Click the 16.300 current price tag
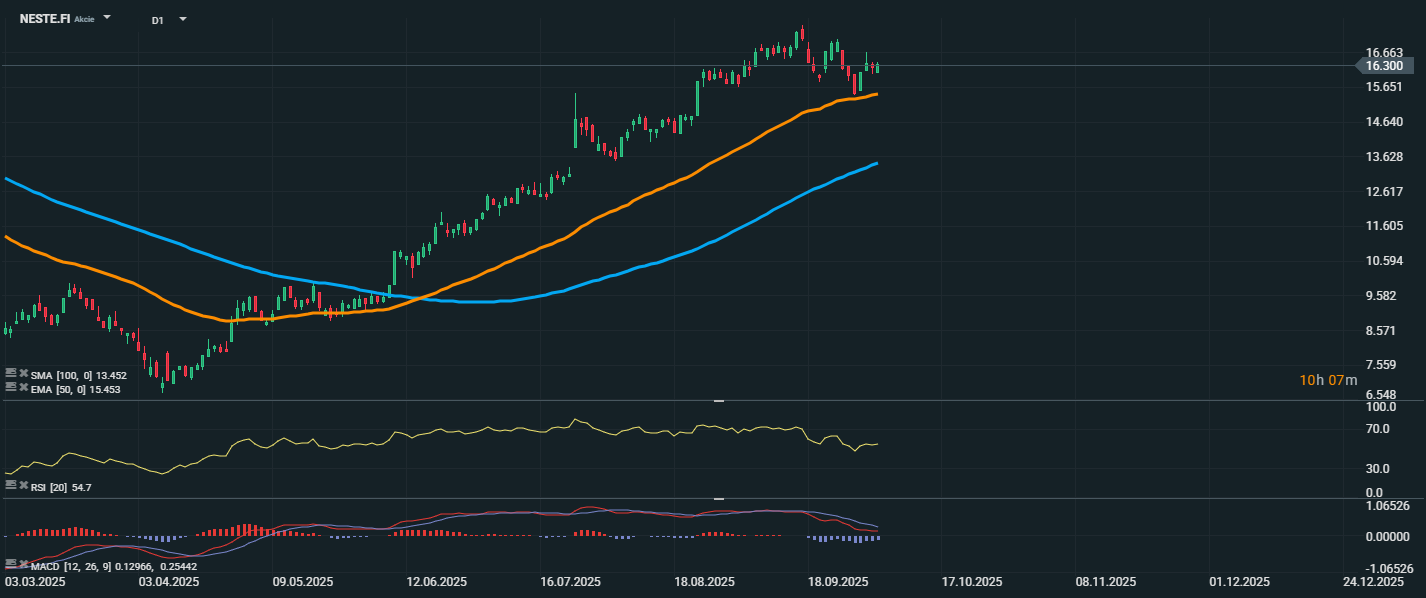Screen dimensions: 1426x598 1385,66
